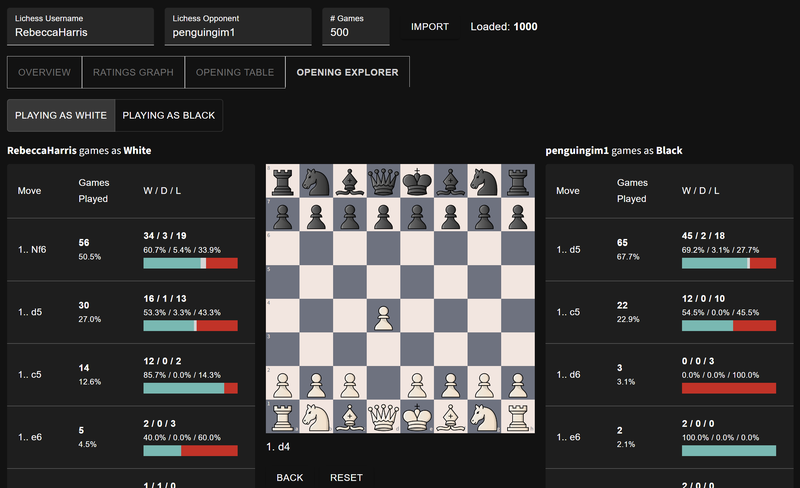Open the Overview tab
The height and width of the screenshot is (488, 800).
tap(44, 72)
